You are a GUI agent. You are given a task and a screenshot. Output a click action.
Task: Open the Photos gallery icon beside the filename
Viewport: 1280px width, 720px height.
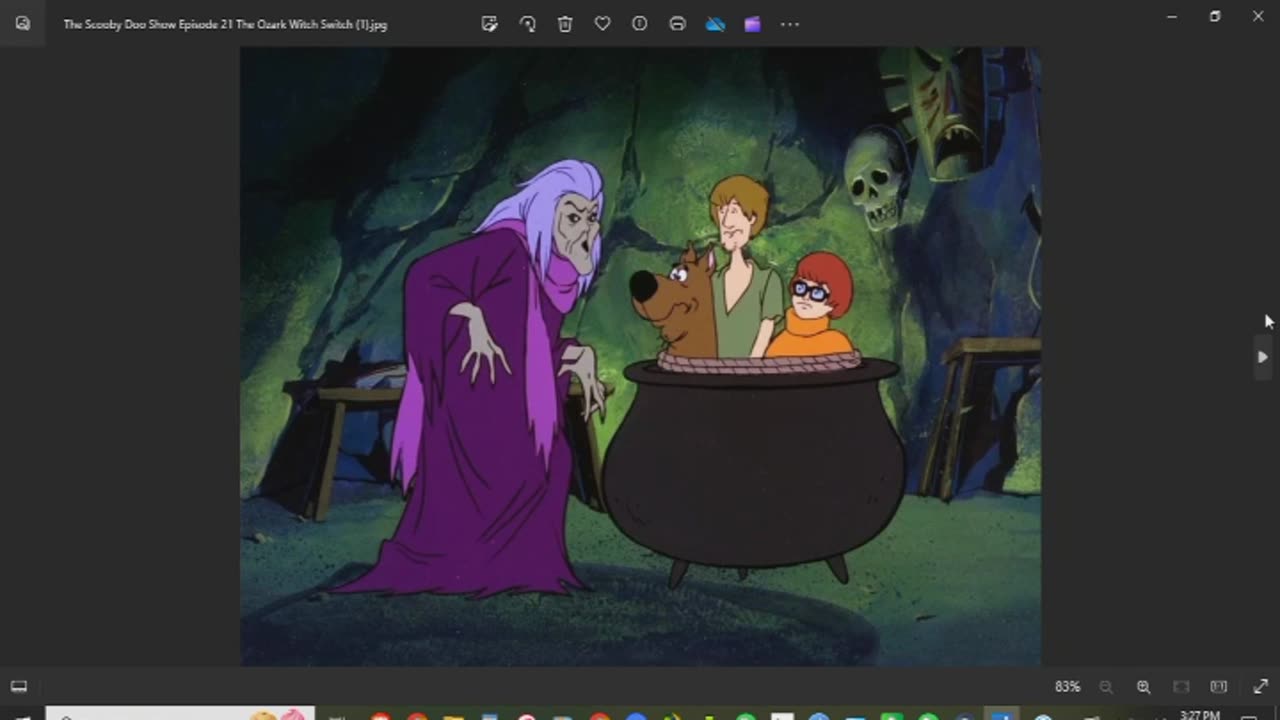point(22,24)
